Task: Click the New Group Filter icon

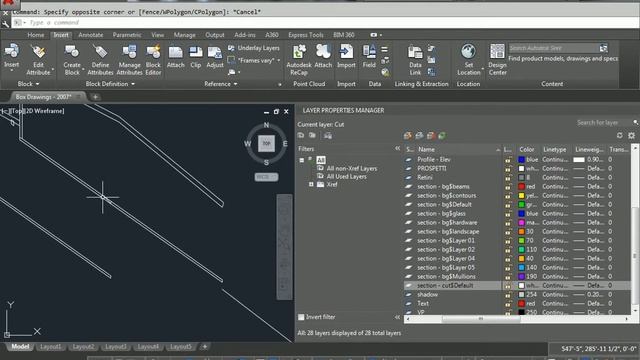Action: [312, 136]
